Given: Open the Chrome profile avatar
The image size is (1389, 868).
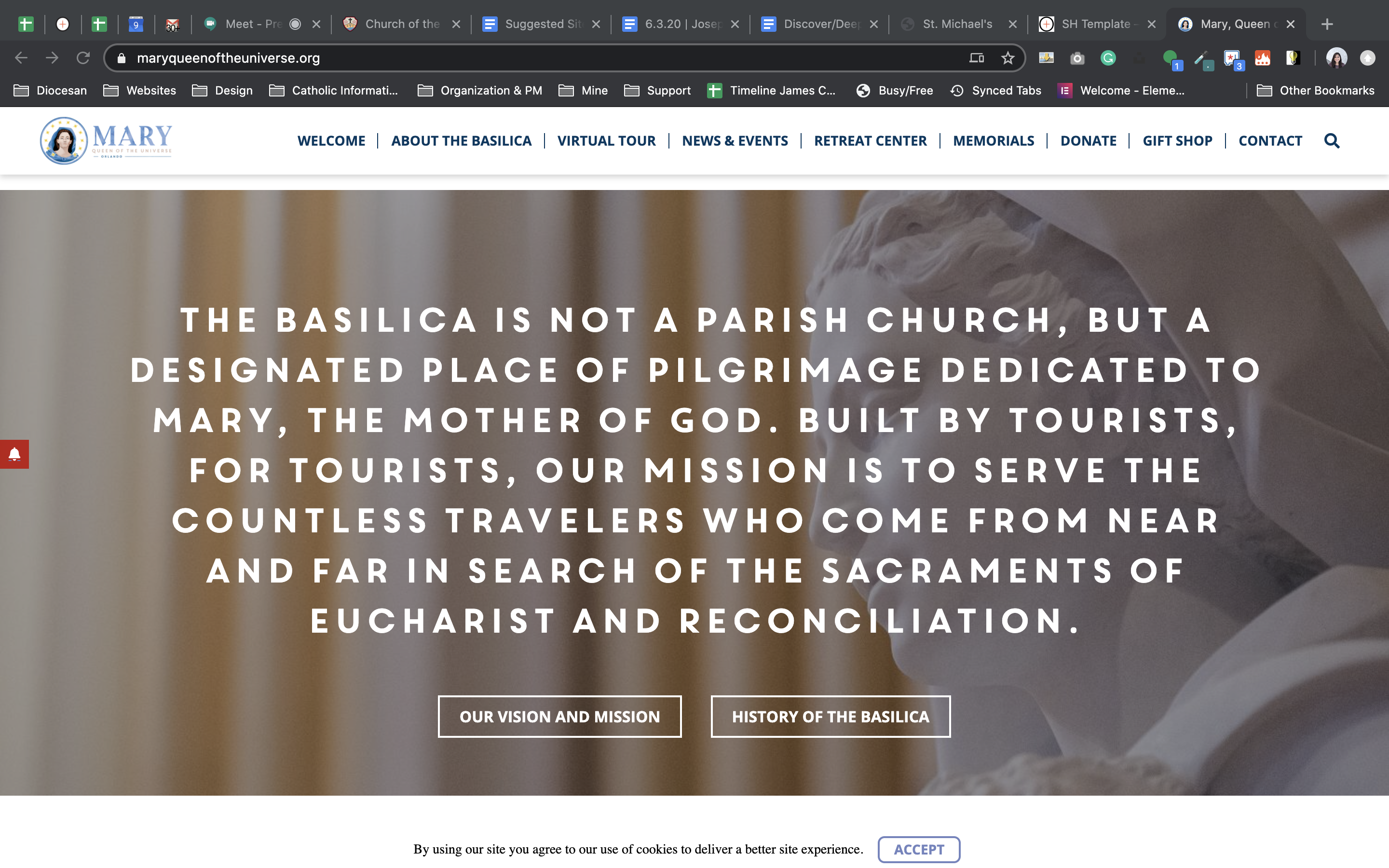Looking at the screenshot, I should pyautogui.click(x=1336, y=58).
